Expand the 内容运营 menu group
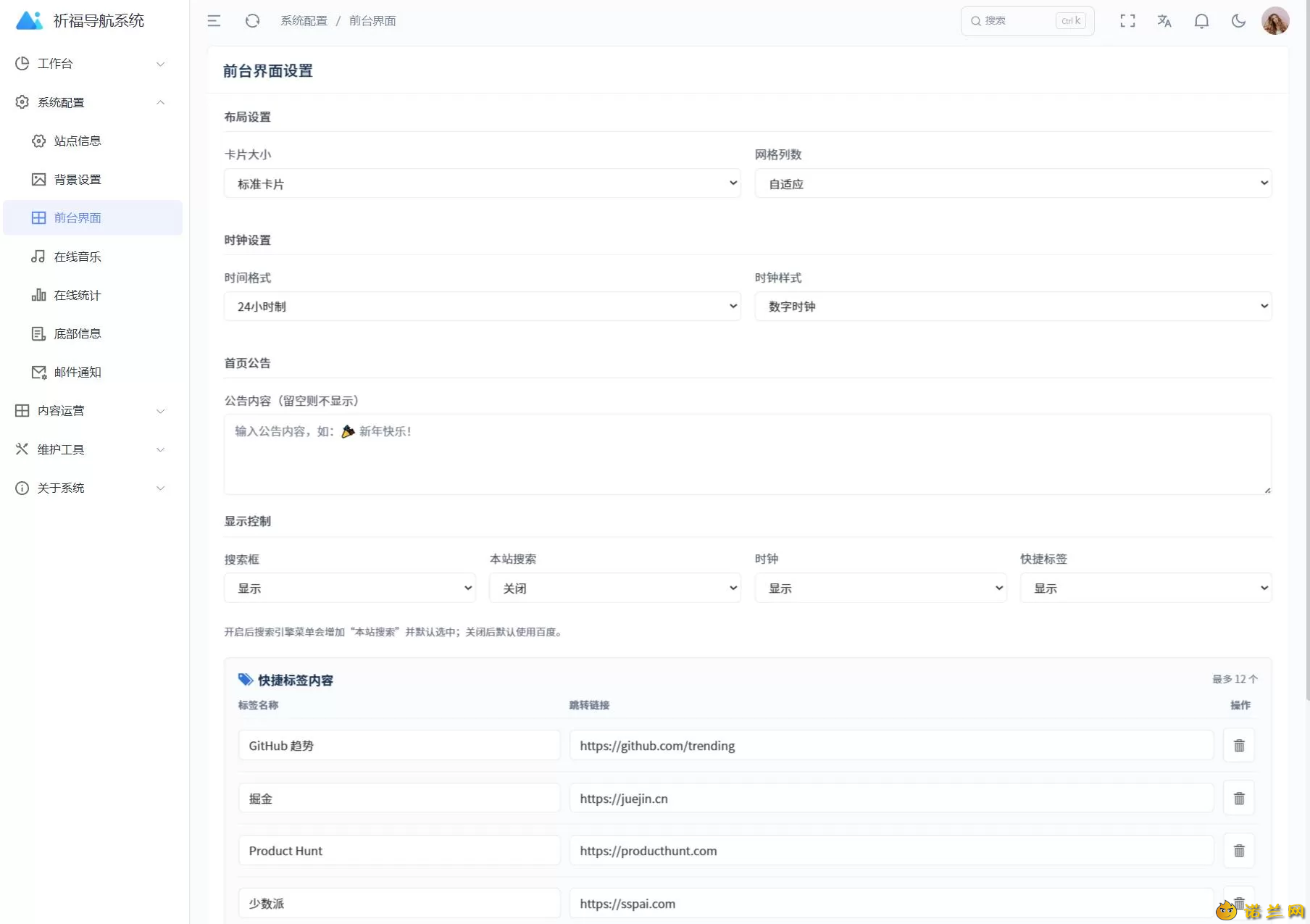 click(93, 411)
